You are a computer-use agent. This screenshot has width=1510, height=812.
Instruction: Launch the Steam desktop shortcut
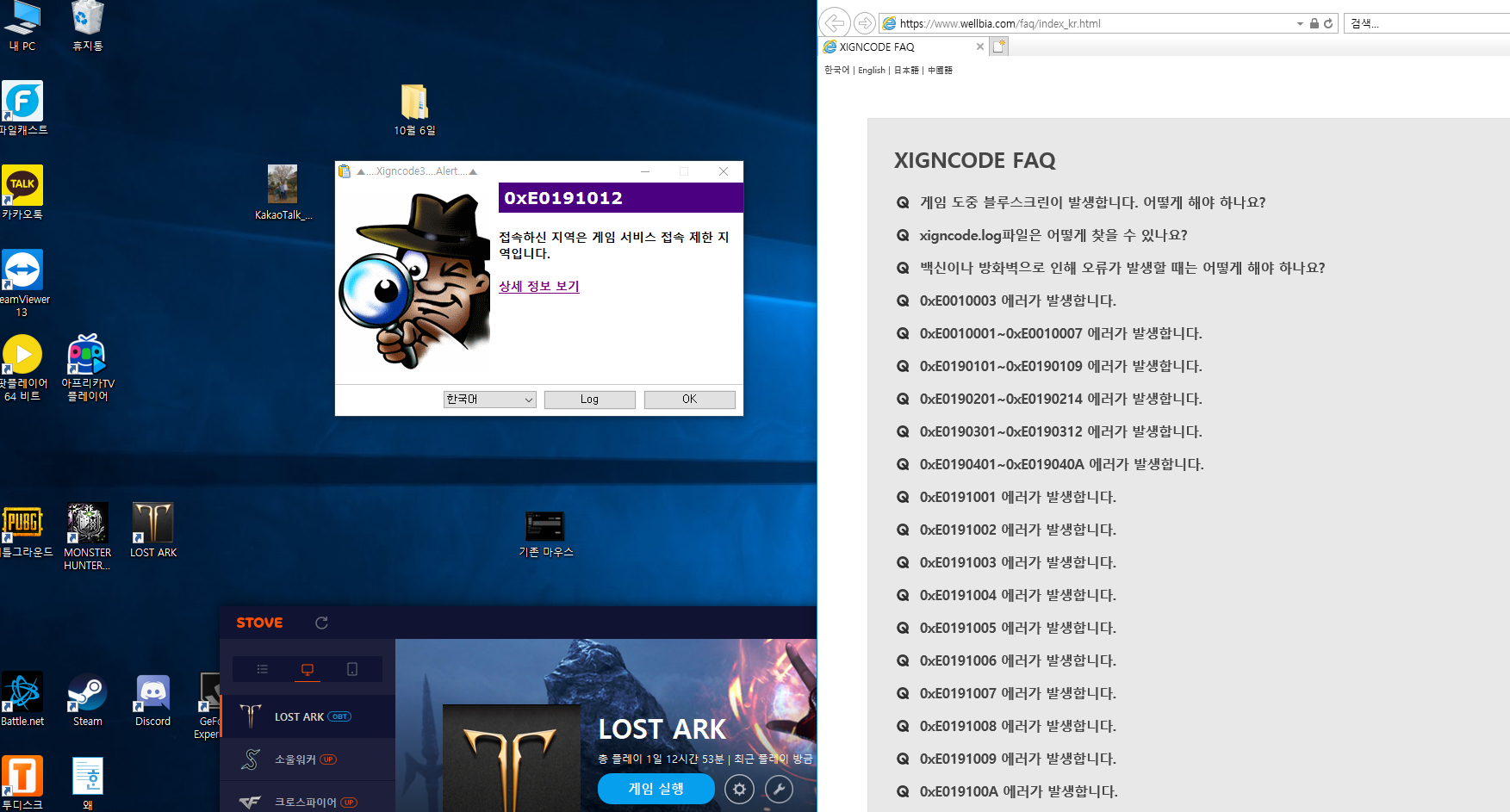coord(88,699)
